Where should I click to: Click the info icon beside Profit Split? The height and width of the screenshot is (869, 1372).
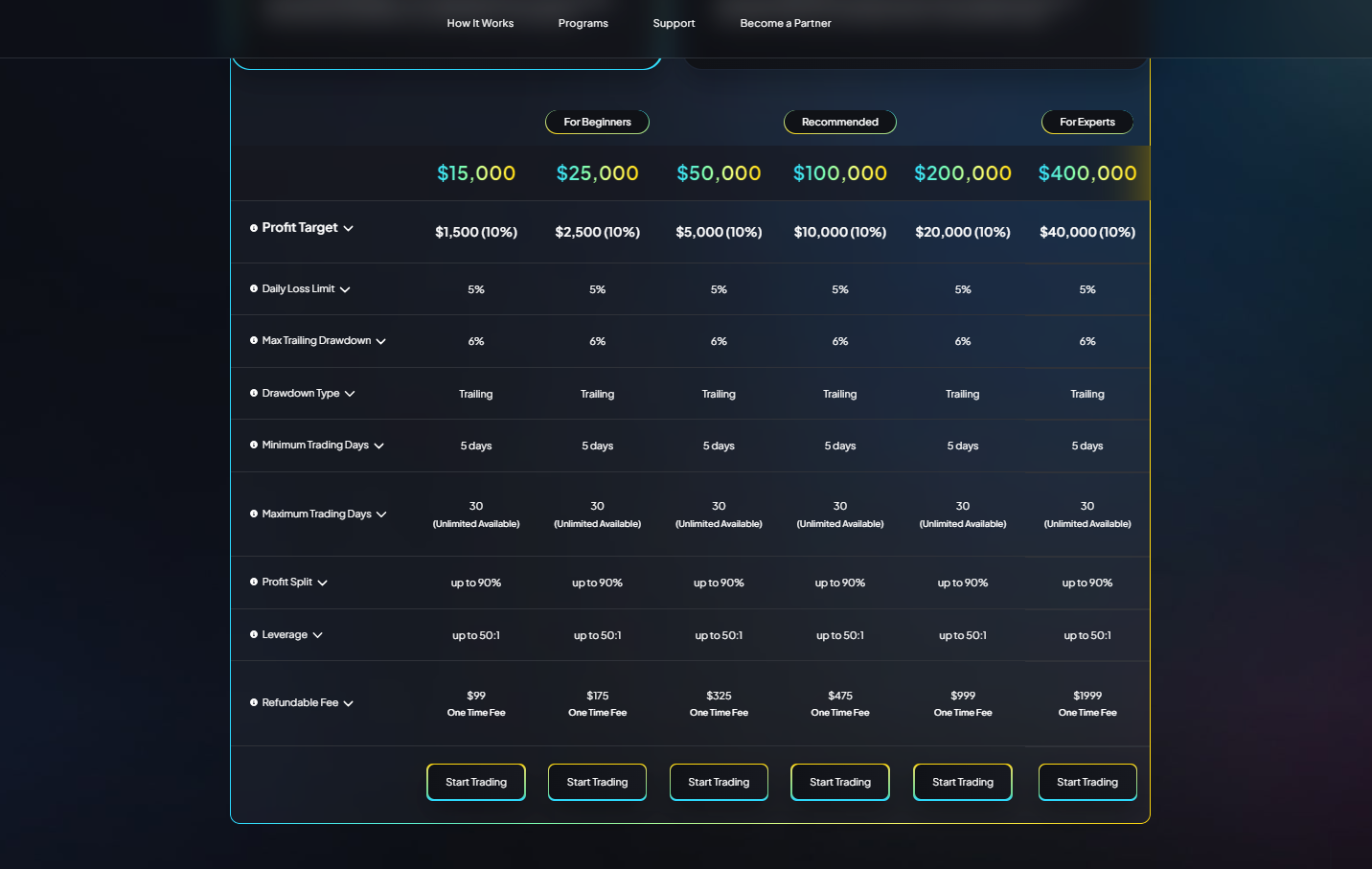[x=254, y=582]
